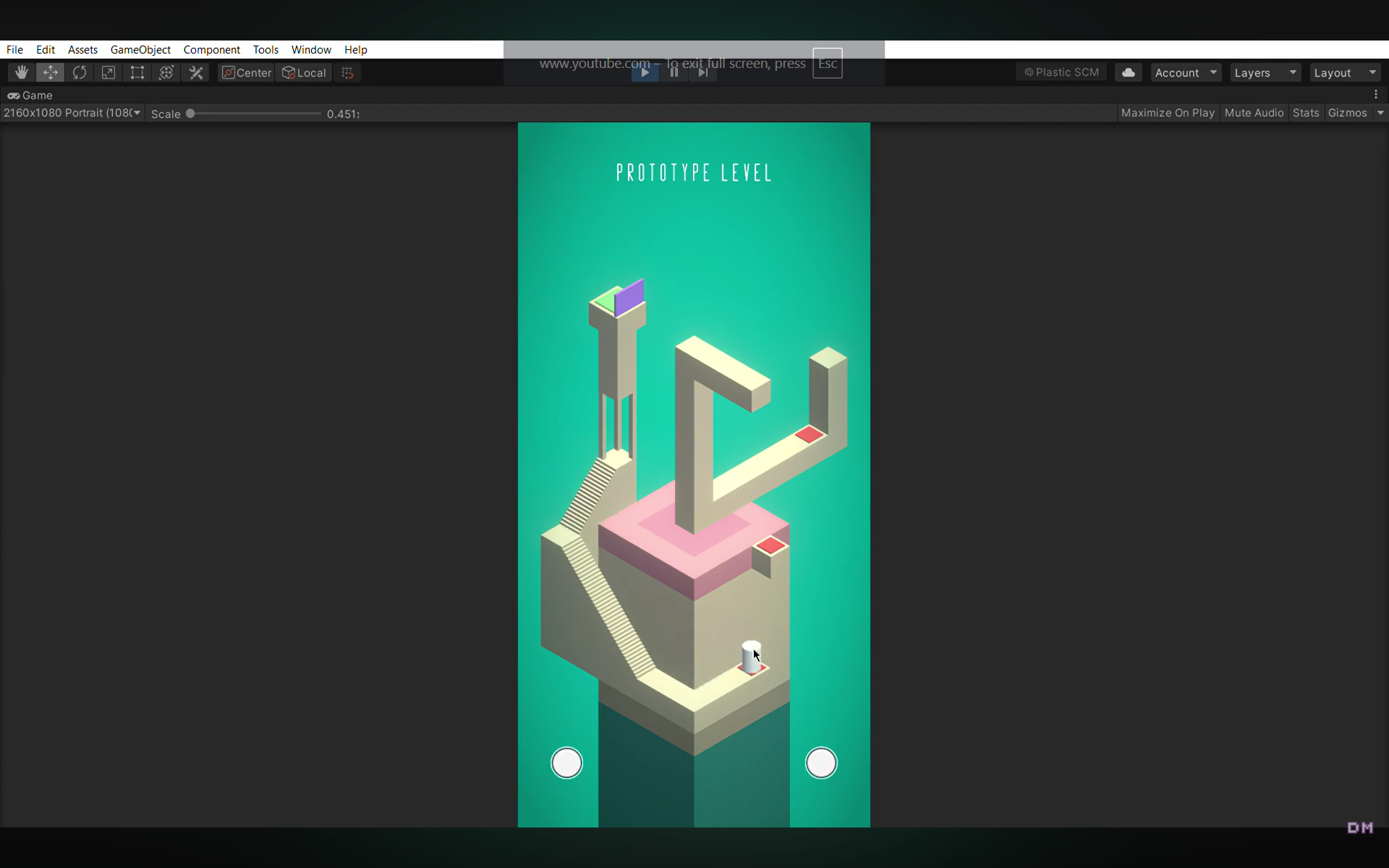Open Unity Cloud services via cloud icon
Image resolution: width=1389 pixels, height=868 pixels.
tap(1128, 72)
